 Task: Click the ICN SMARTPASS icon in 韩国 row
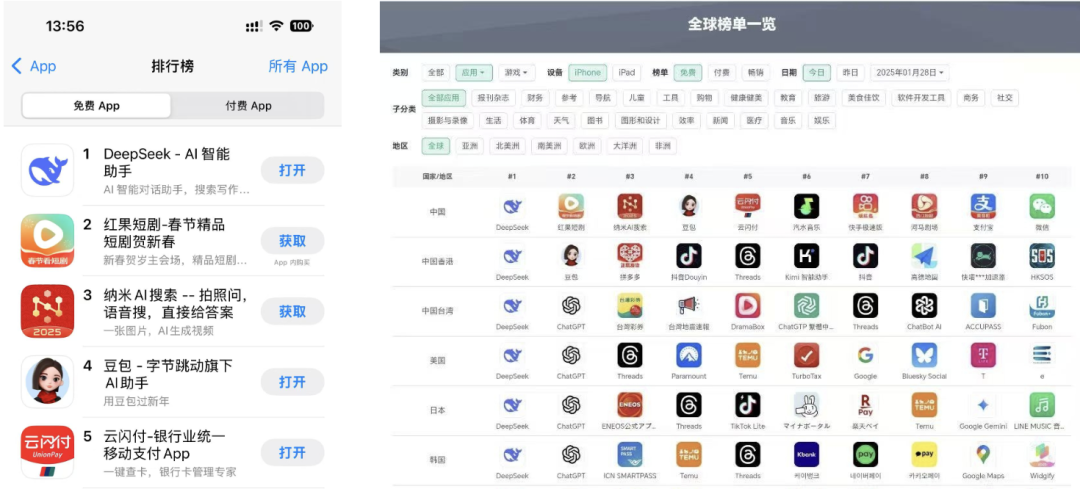[630, 455]
